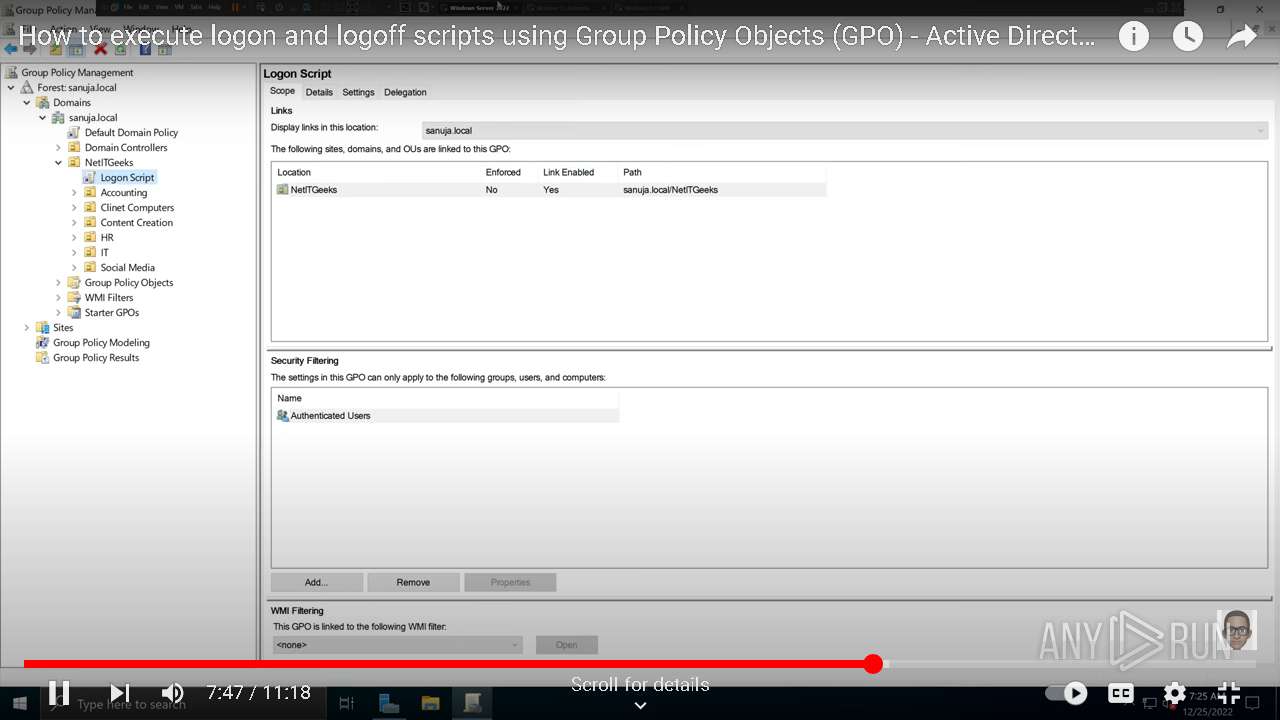Click the Group Policy Results icon

(x=43, y=357)
